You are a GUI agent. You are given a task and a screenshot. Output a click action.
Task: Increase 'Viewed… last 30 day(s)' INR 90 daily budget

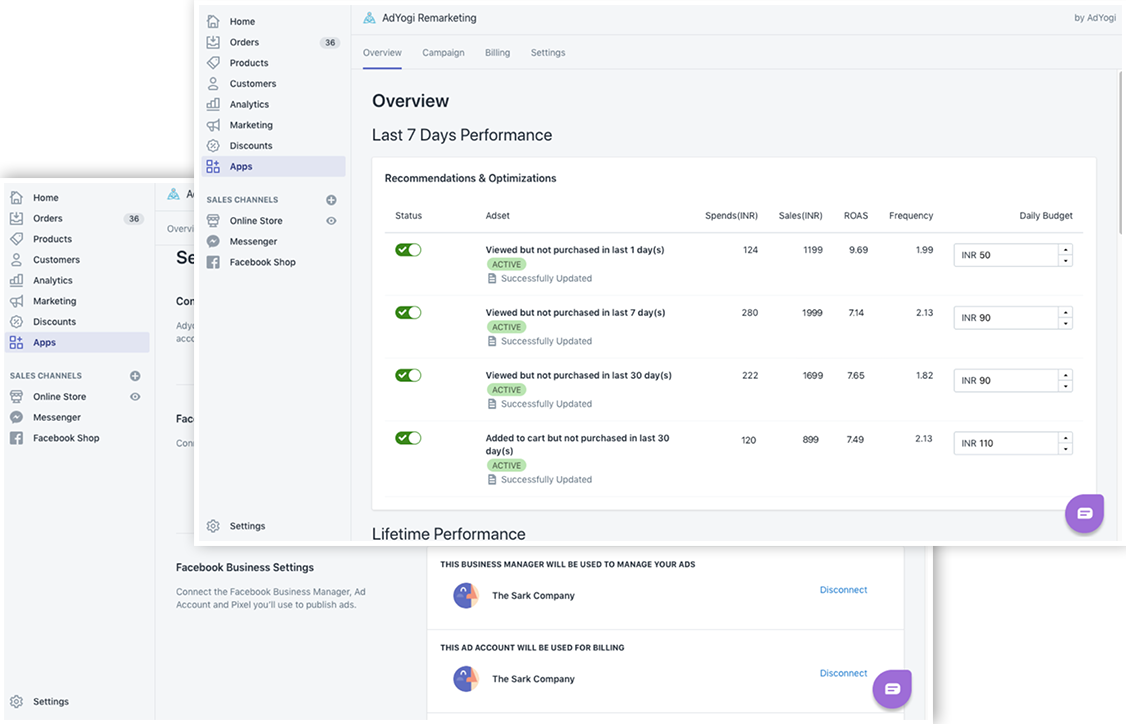(1066, 375)
